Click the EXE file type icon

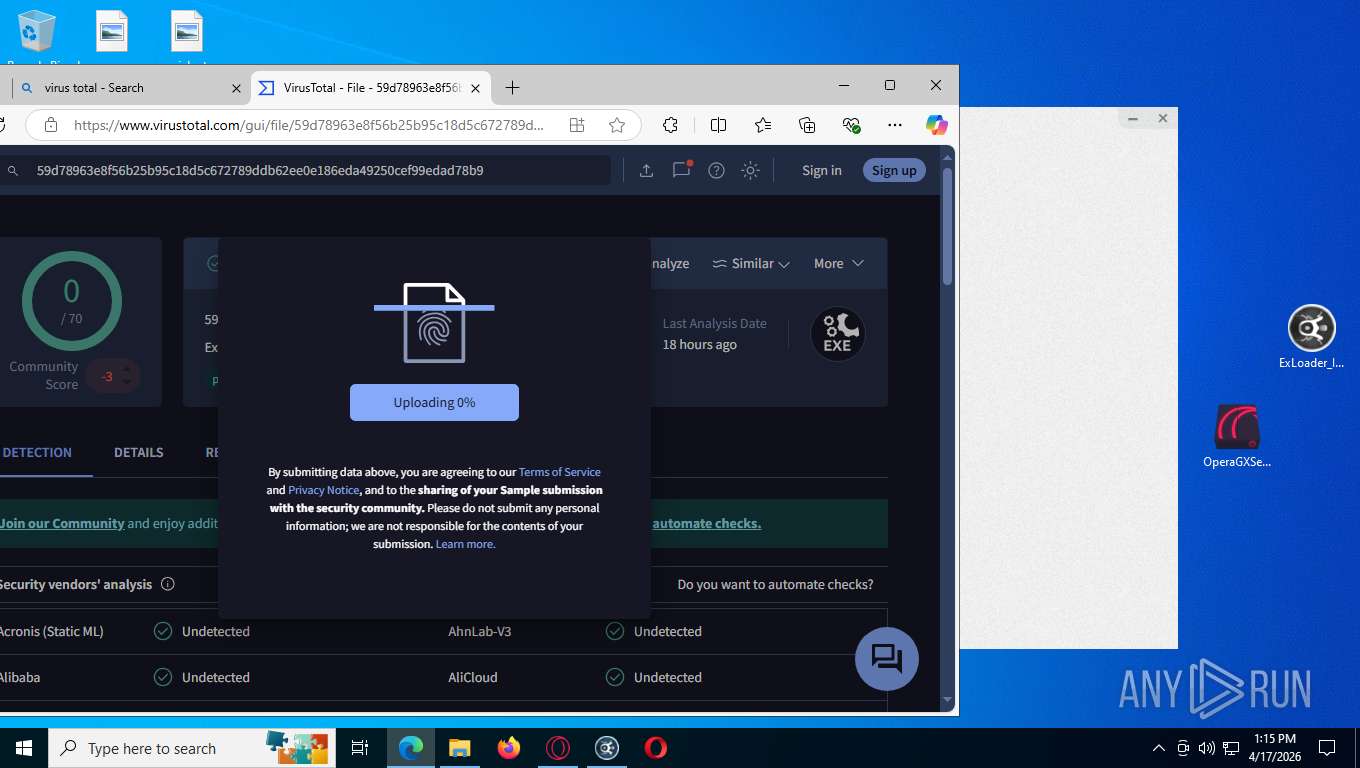coord(837,334)
